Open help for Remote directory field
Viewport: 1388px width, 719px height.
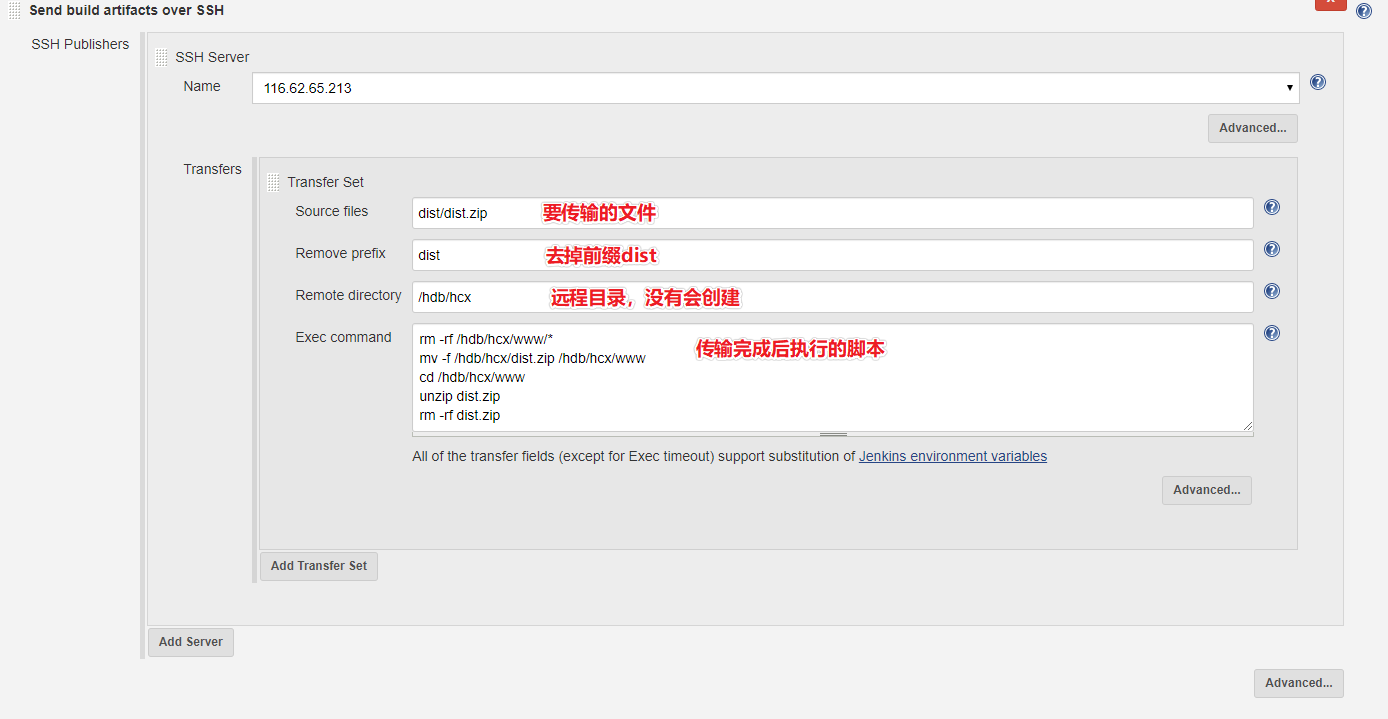(x=1272, y=291)
